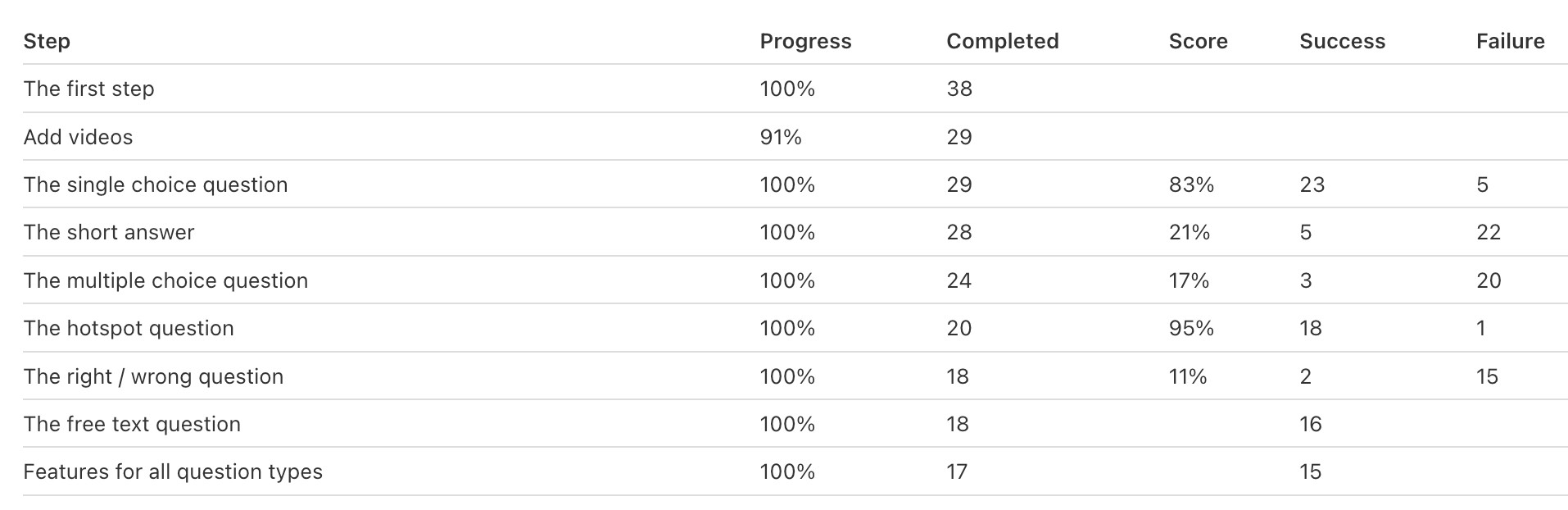Select "The hotspot question" step

pos(129,328)
